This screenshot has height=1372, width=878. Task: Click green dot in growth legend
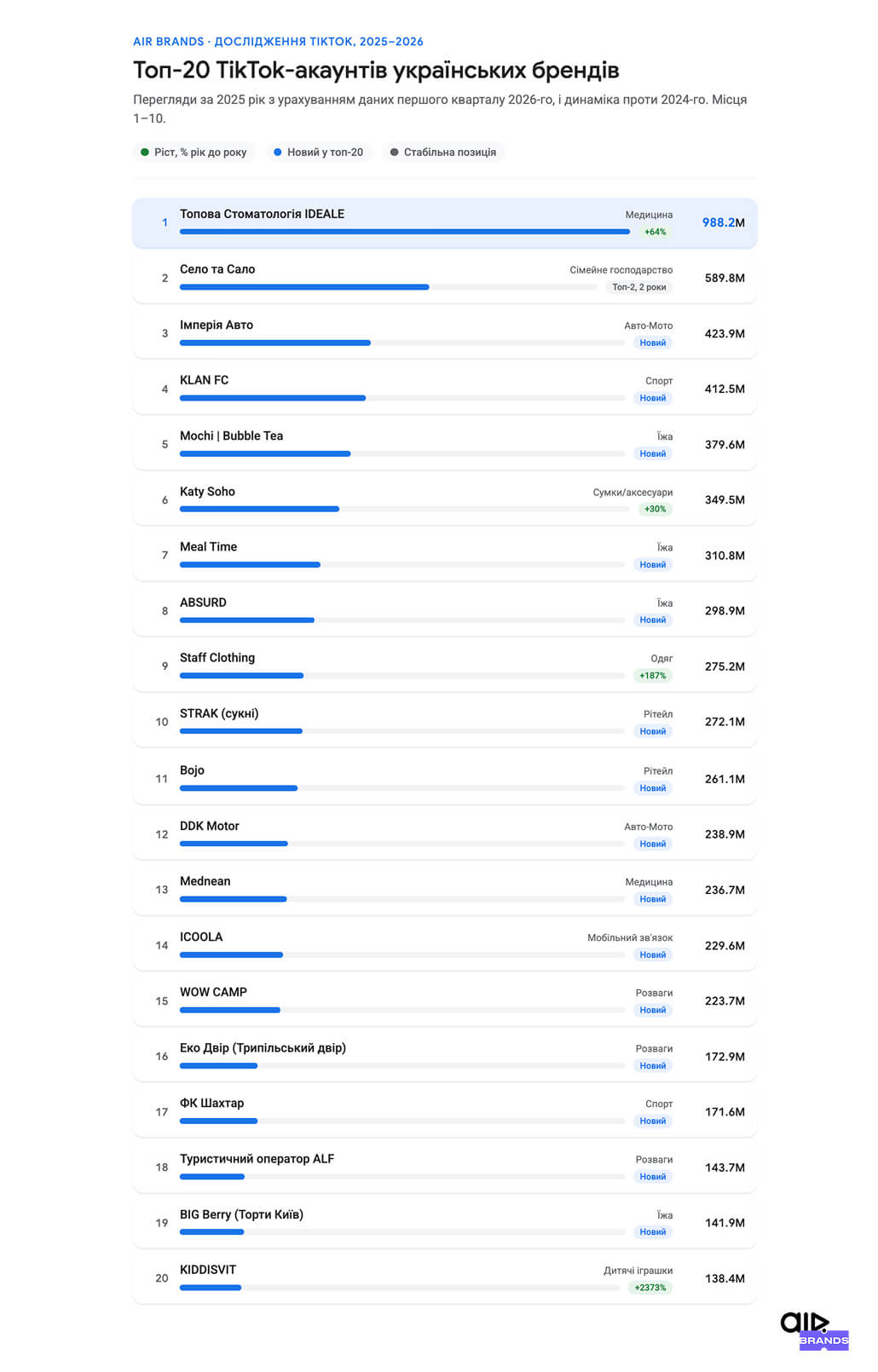(x=145, y=153)
